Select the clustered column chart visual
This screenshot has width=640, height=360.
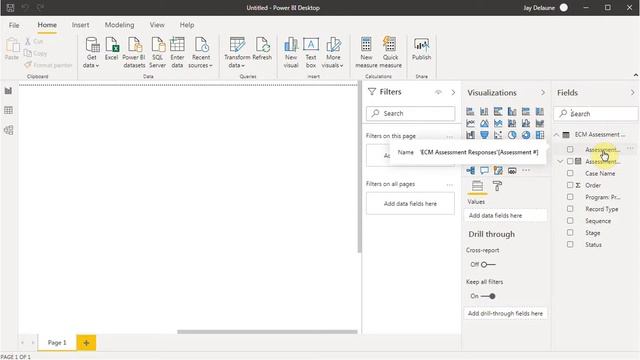tap(512, 111)
